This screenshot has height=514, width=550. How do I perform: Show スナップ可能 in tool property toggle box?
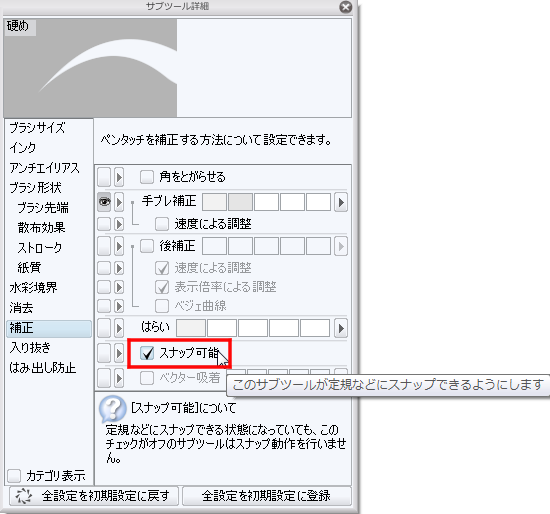104,353
